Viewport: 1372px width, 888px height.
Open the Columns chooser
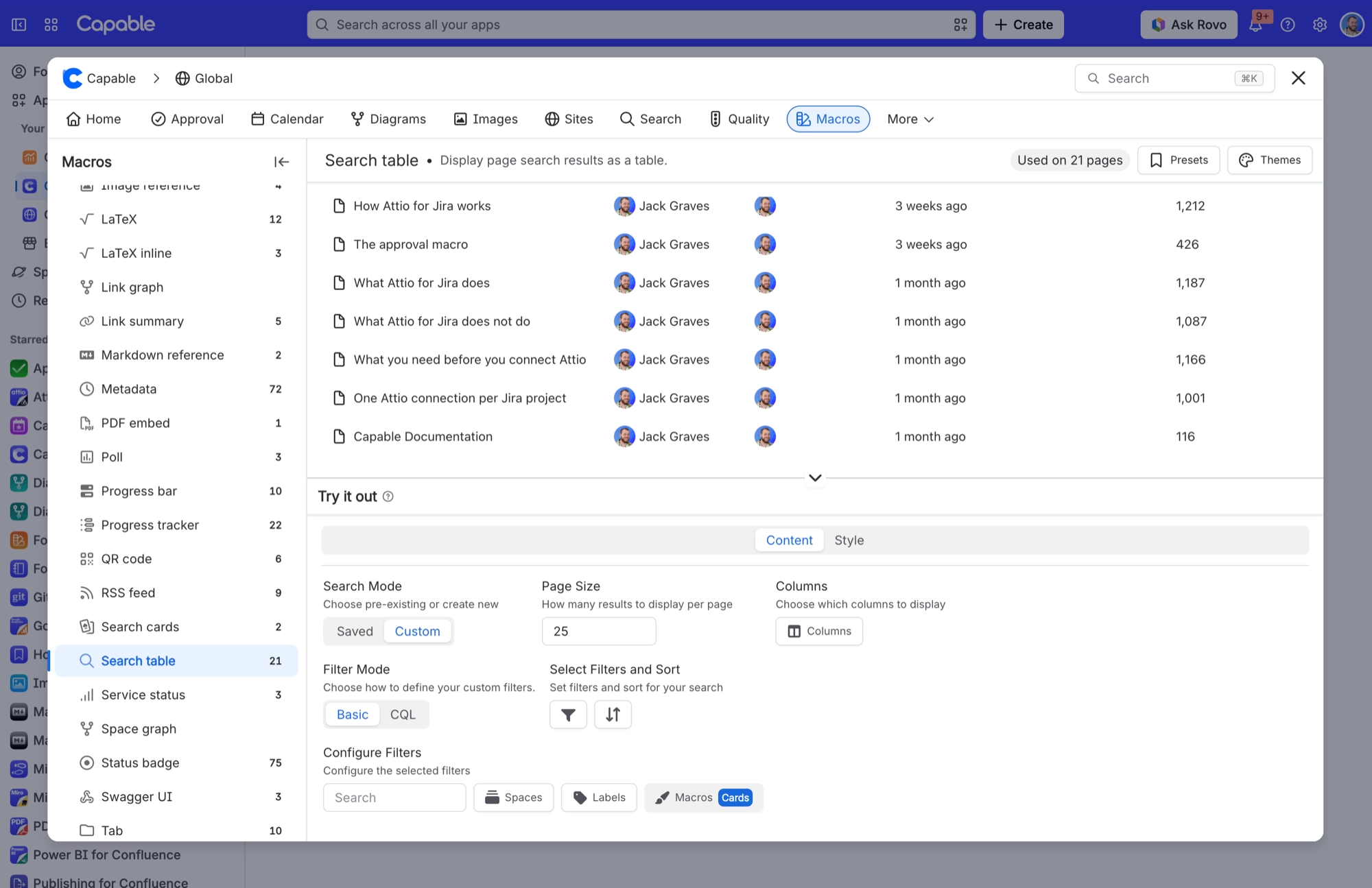tap(819, 632)
